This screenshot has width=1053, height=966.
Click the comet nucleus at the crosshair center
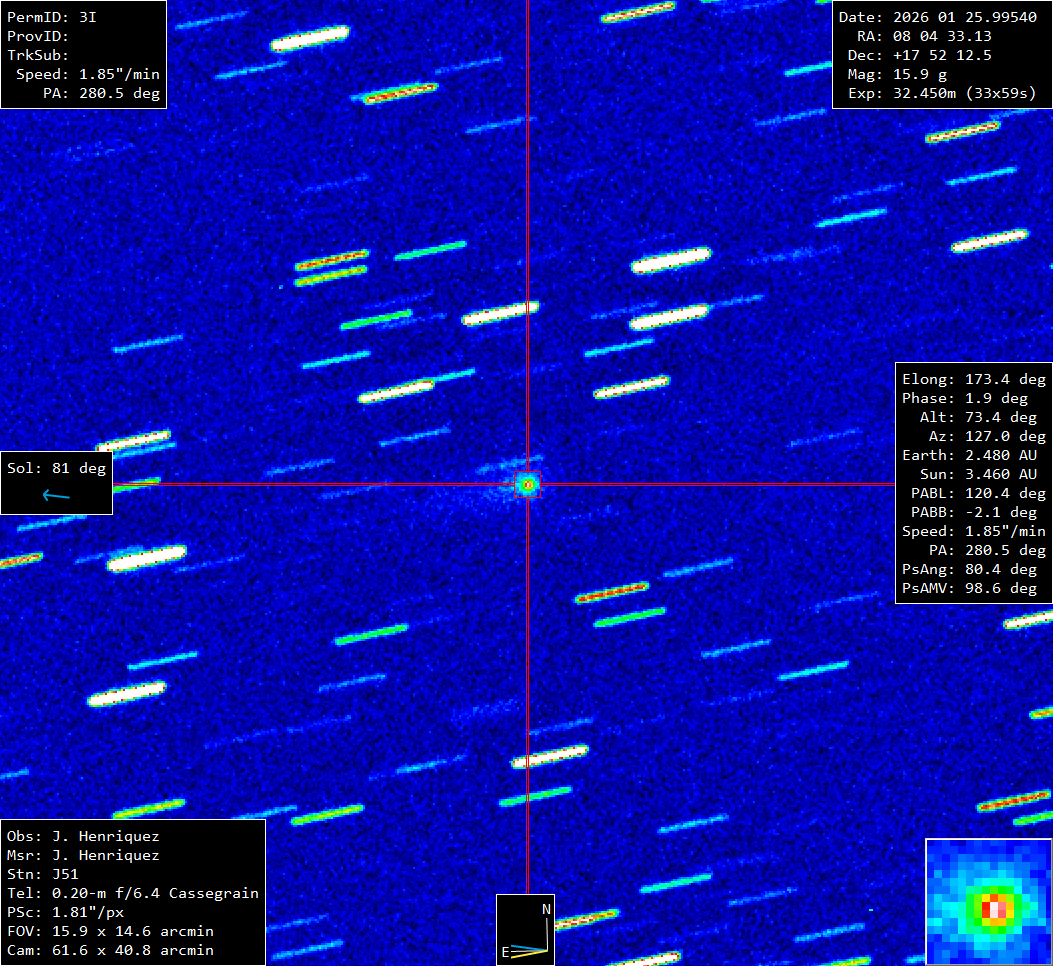527,485
